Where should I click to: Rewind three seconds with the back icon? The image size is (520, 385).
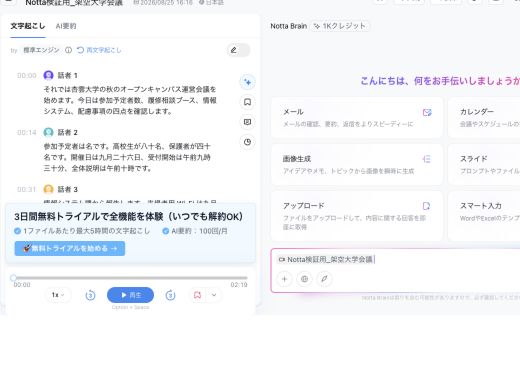90,295
